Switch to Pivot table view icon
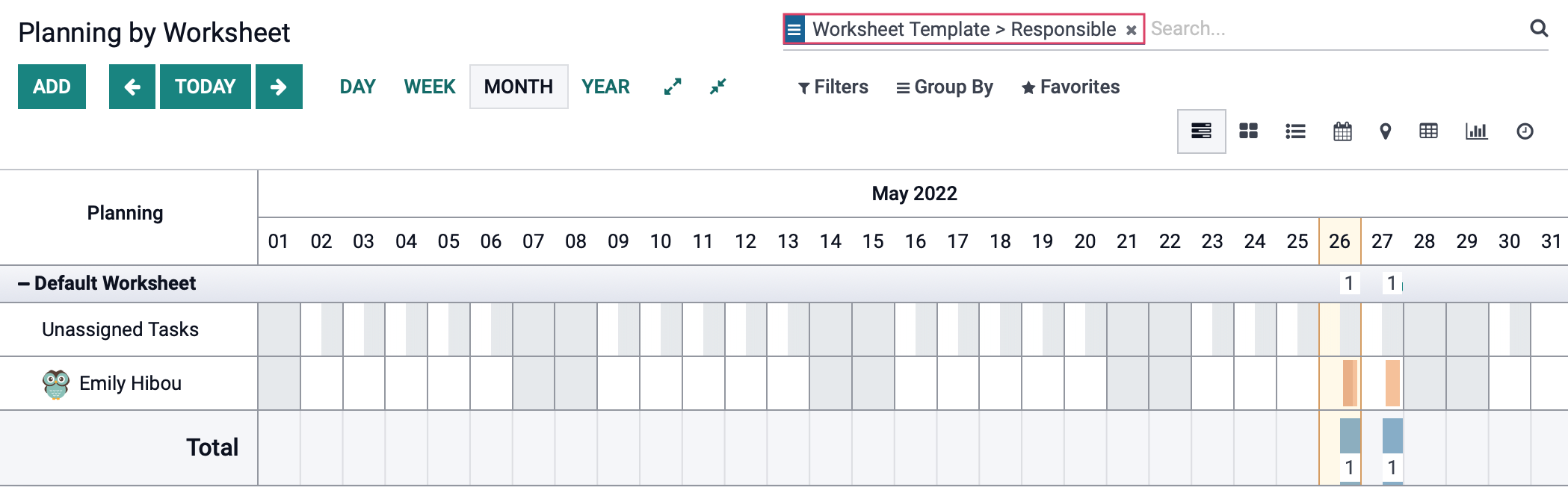Viewport: 1568px width, 487px height. [1428, 131]
